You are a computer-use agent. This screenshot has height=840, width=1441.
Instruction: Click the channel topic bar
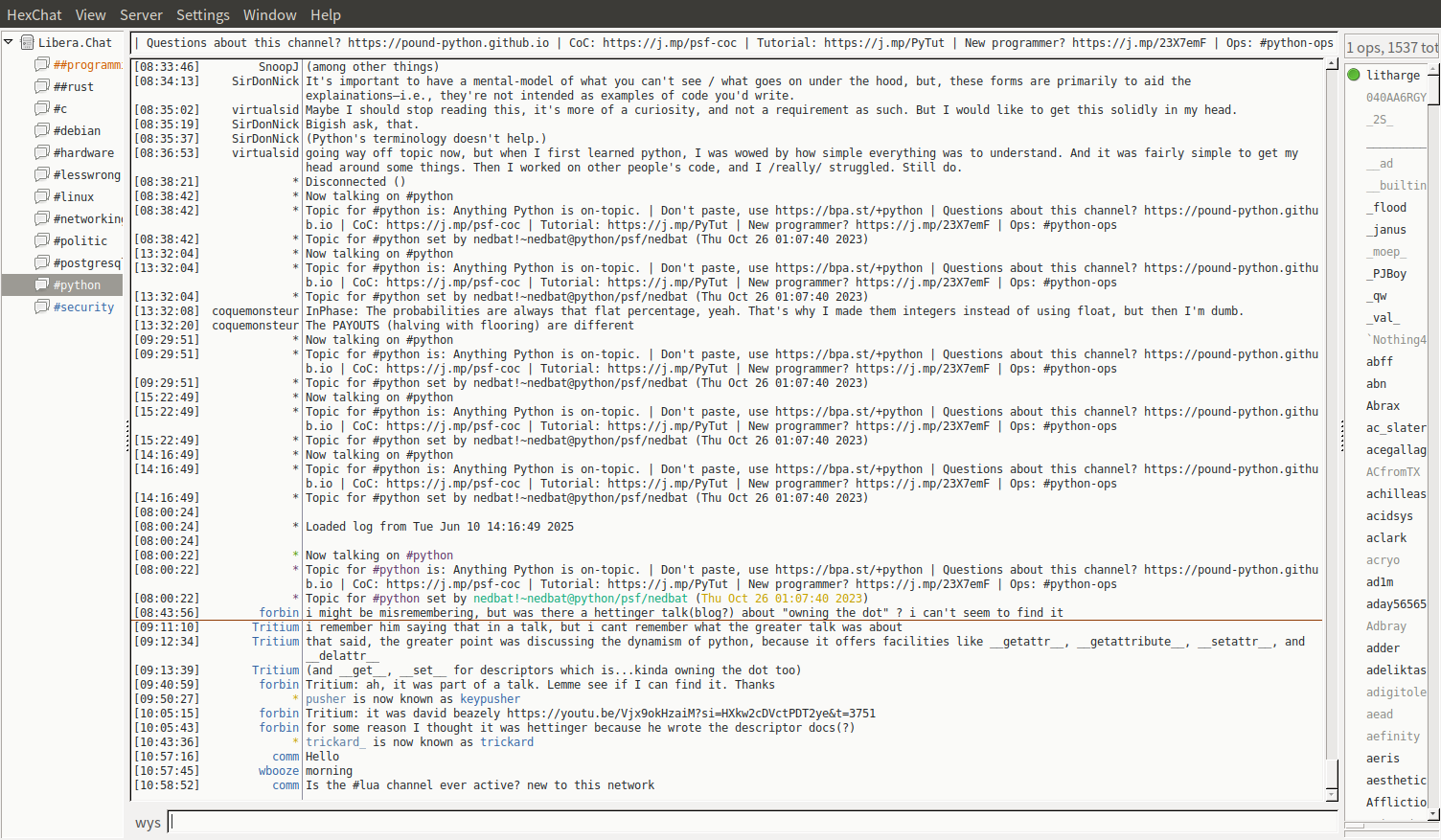tap(734, 43)
